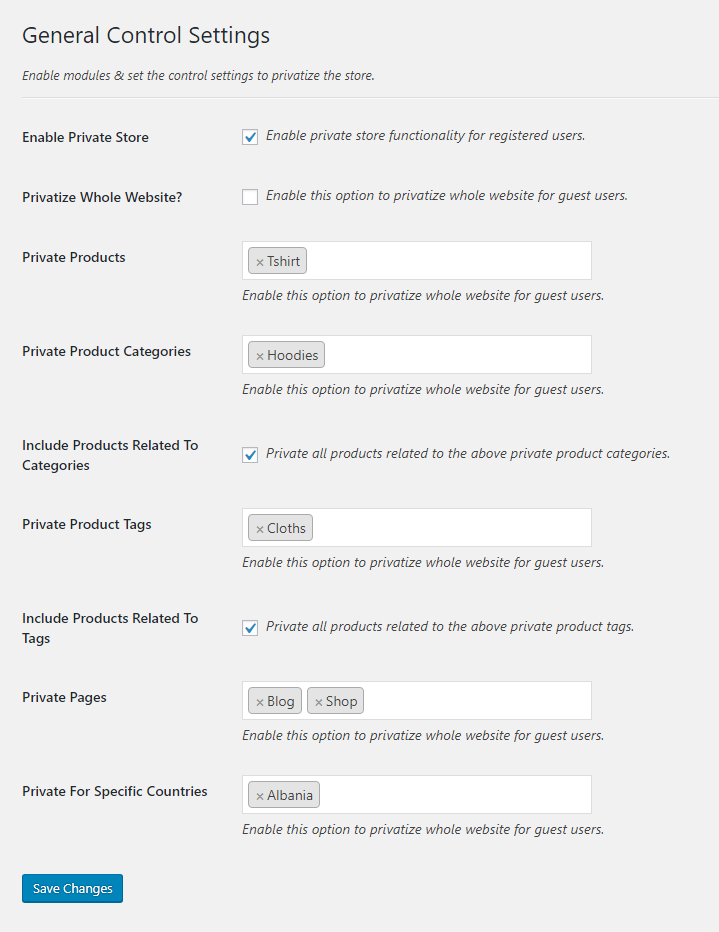Disable the Enable Private Store checkbox
This screenshot has width=719, height=932.
(249, 137)
